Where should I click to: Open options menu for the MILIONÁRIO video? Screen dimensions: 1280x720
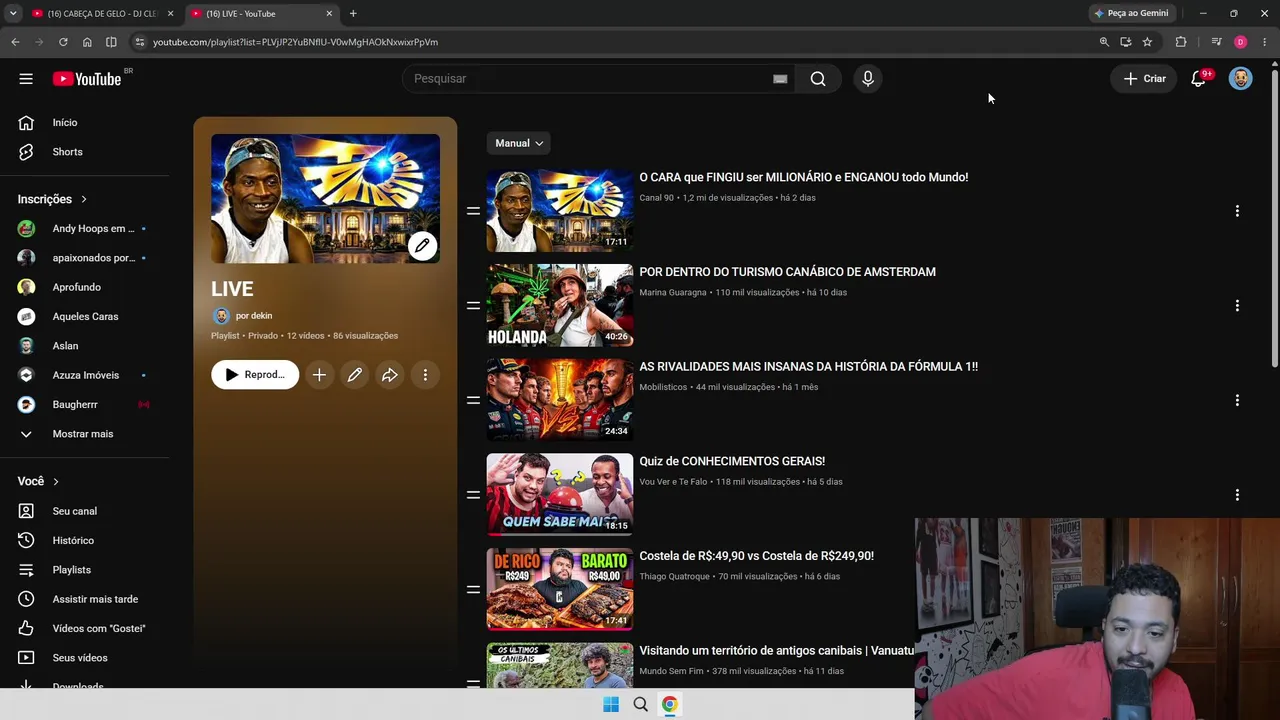click(1237, 211)
